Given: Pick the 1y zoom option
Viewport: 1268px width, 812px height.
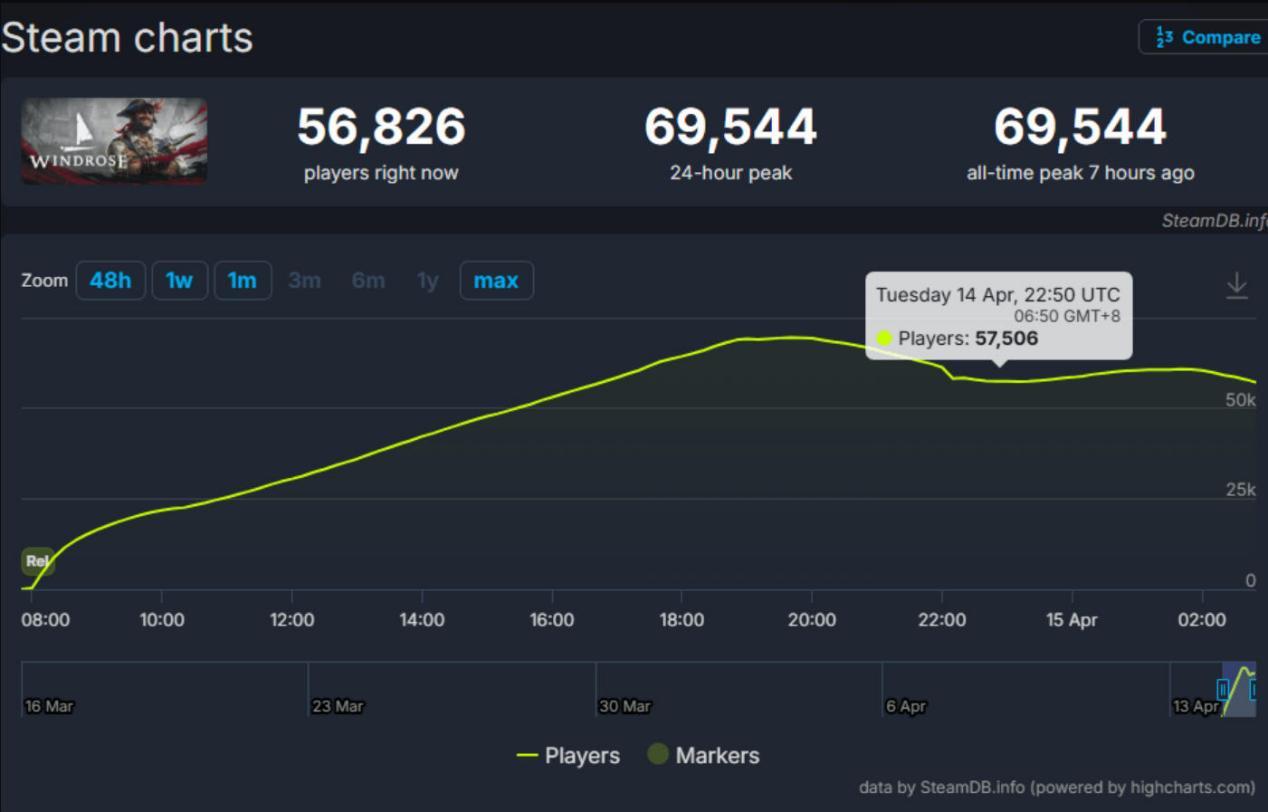Looking at the screenshot, I should coord(427,281).
